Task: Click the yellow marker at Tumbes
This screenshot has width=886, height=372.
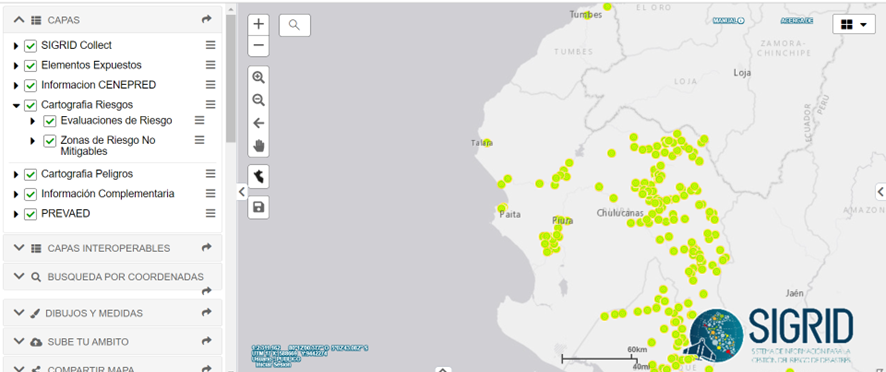Action: pos(588,15)
